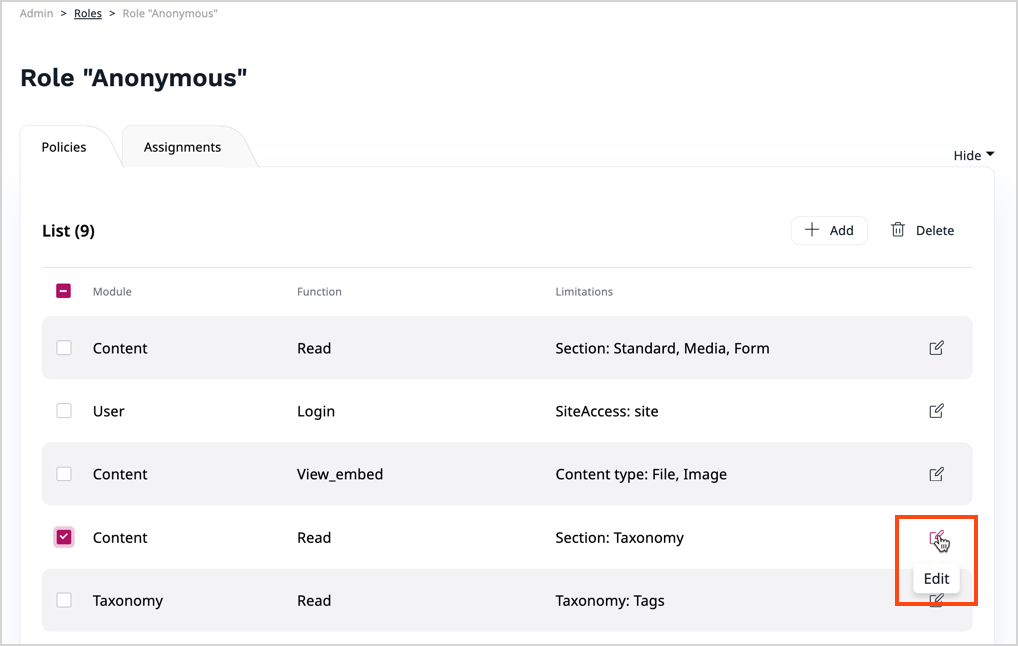Image resolution: width=1018 pixels, height=646 pixels.
Task: Click the plus icon to add policy
Action: coord(812,230)
